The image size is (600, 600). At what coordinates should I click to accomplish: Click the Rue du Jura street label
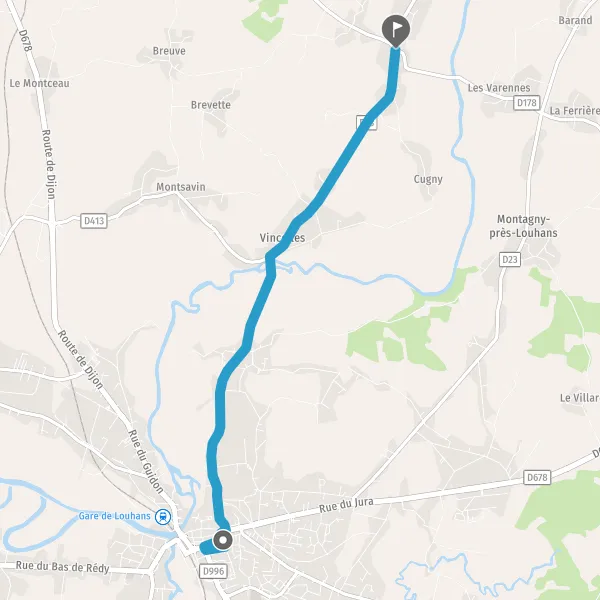[346, 505]
